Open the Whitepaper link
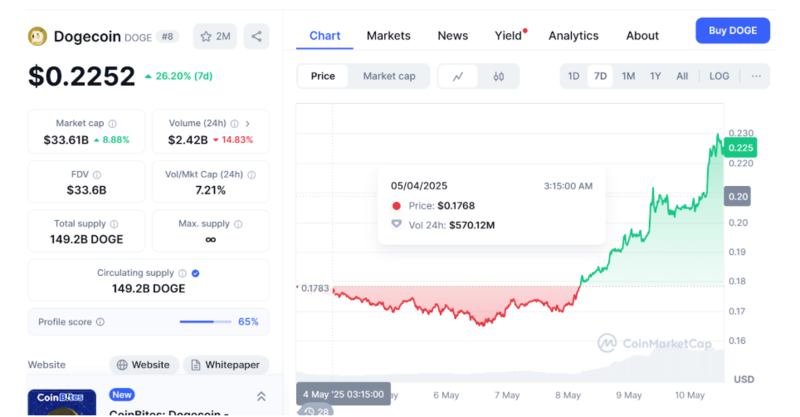Image resolution: width=800 pixels, height=417 pixels. pos(226,364)
